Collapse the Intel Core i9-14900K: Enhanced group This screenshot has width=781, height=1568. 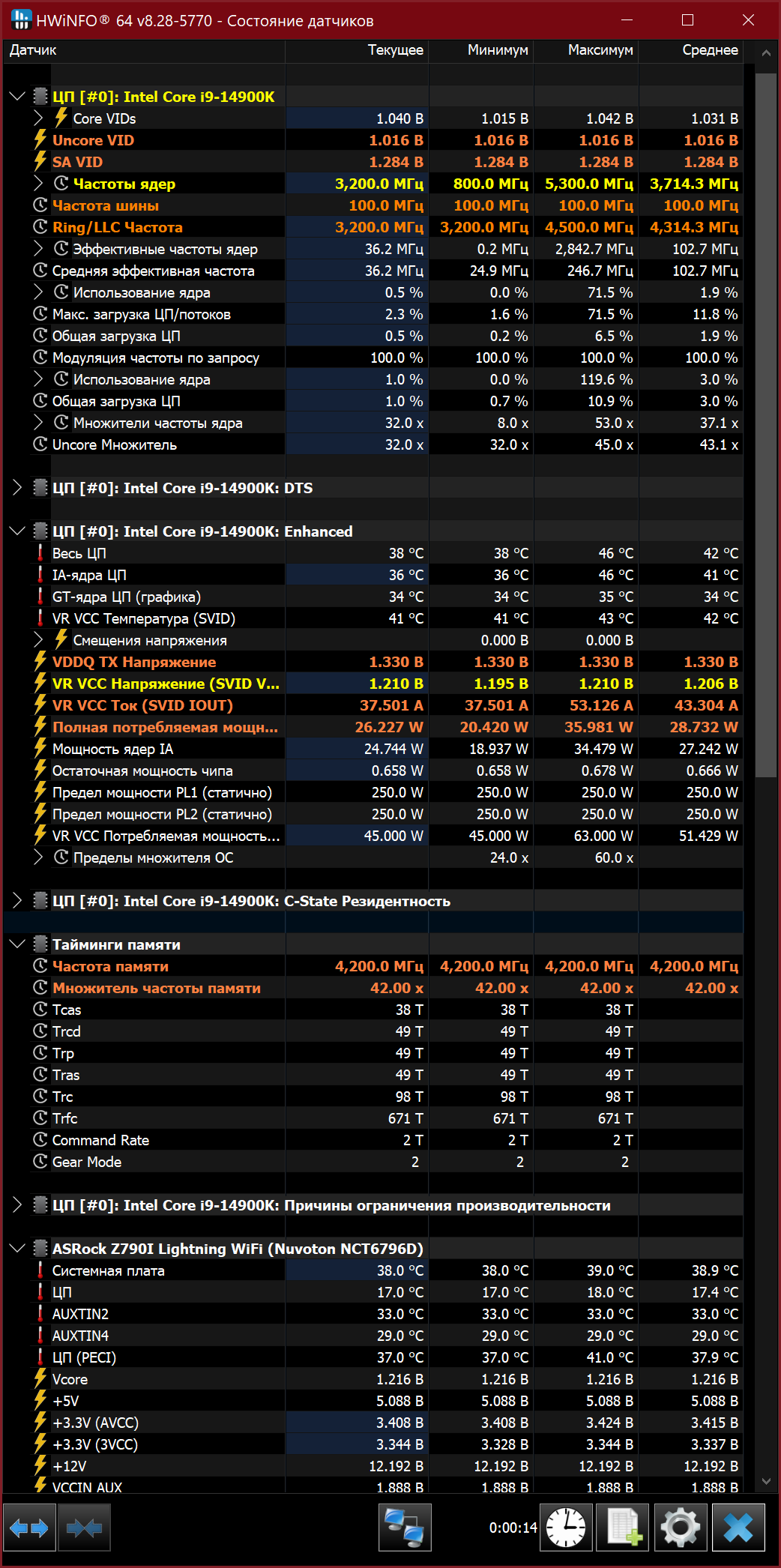coord(17,531)
